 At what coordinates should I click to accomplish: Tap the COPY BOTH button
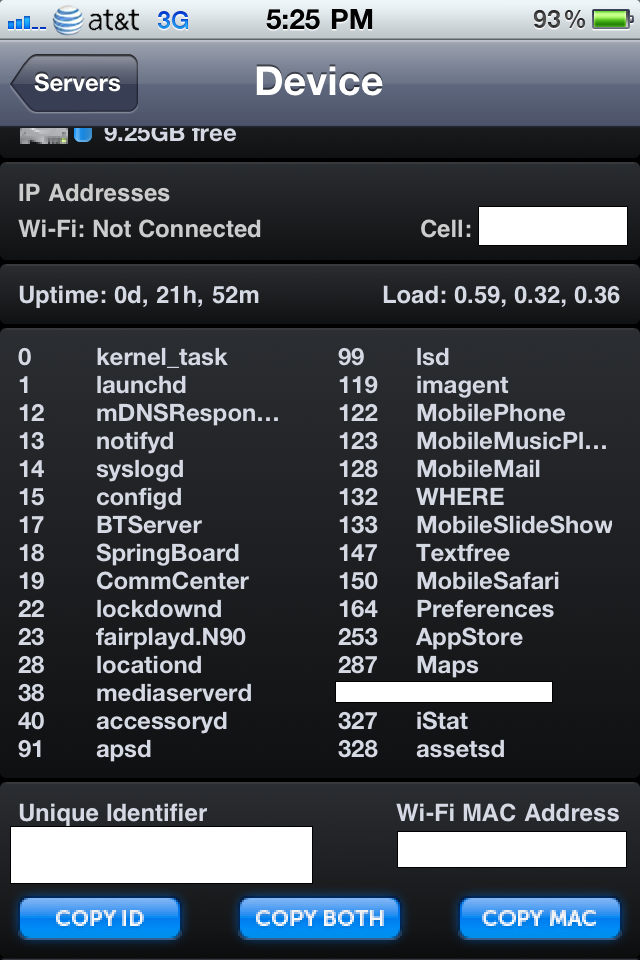[x=320, y=918]
